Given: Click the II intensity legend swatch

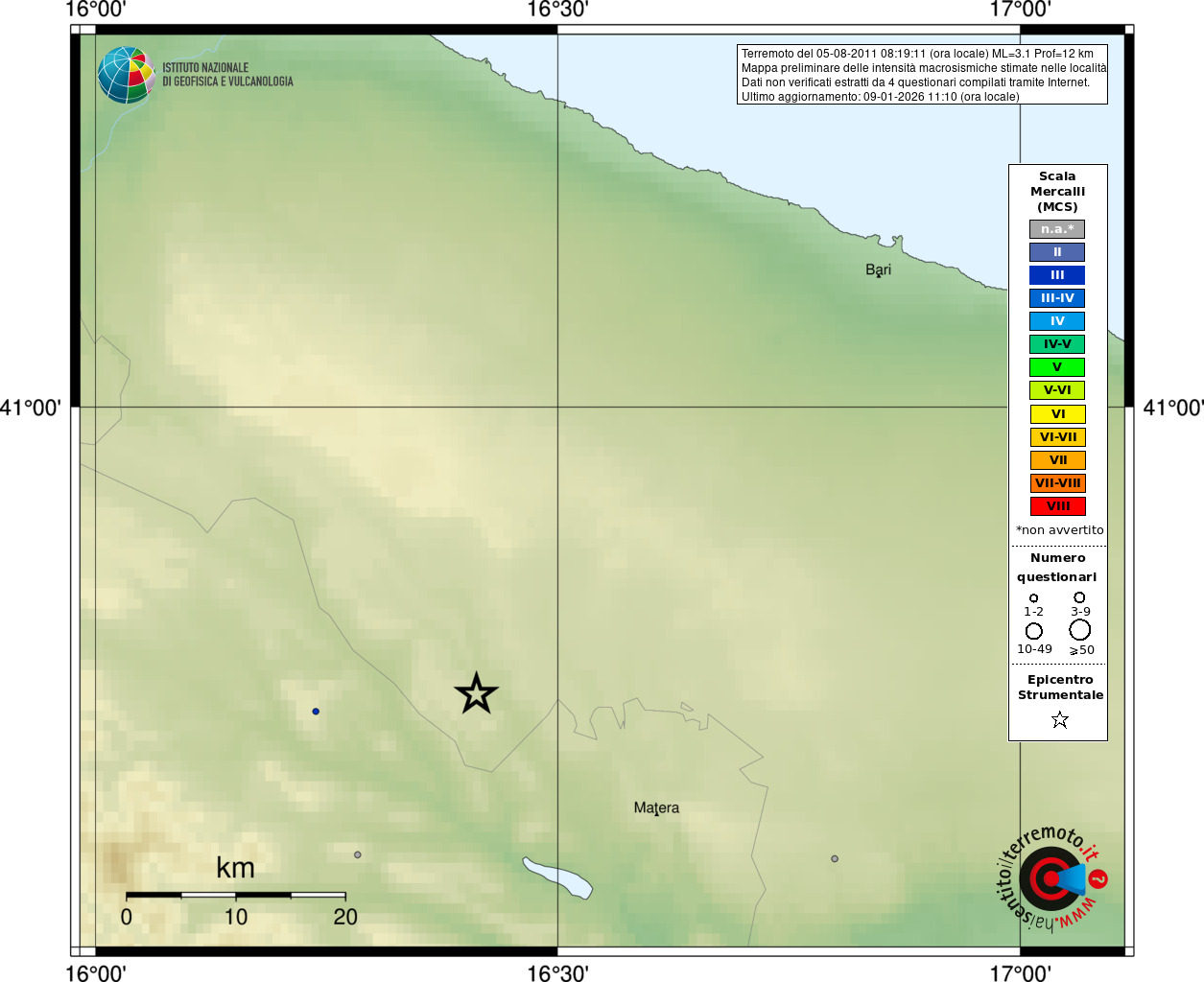Looking at the screenshot, I should tap(1057, 252).
